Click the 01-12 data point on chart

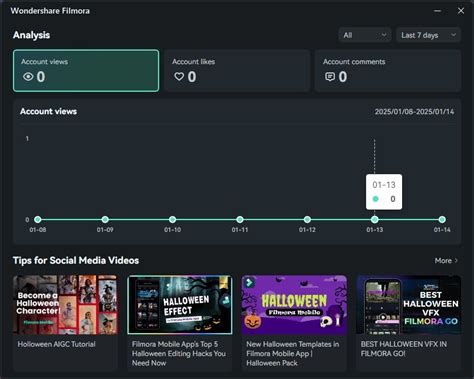[307, 219]
